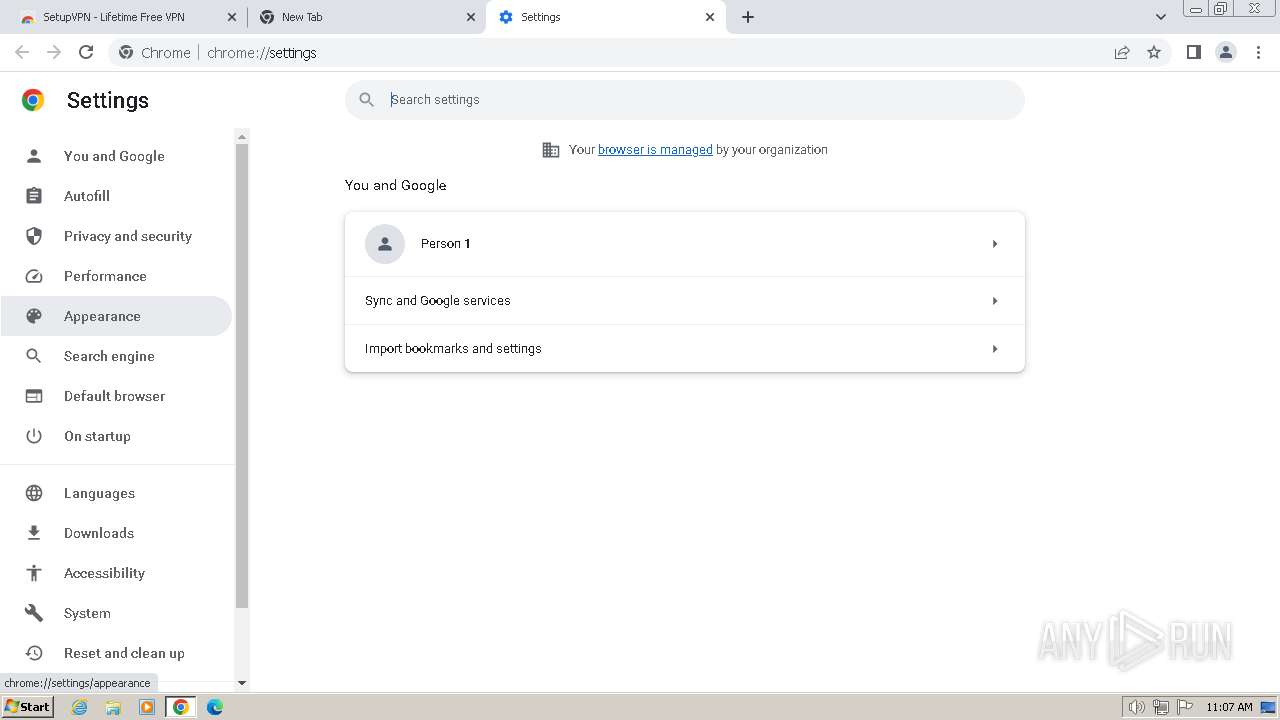Close the Settings tab
Viewport: 1280px width, 720px height.
tap(710, 17)
